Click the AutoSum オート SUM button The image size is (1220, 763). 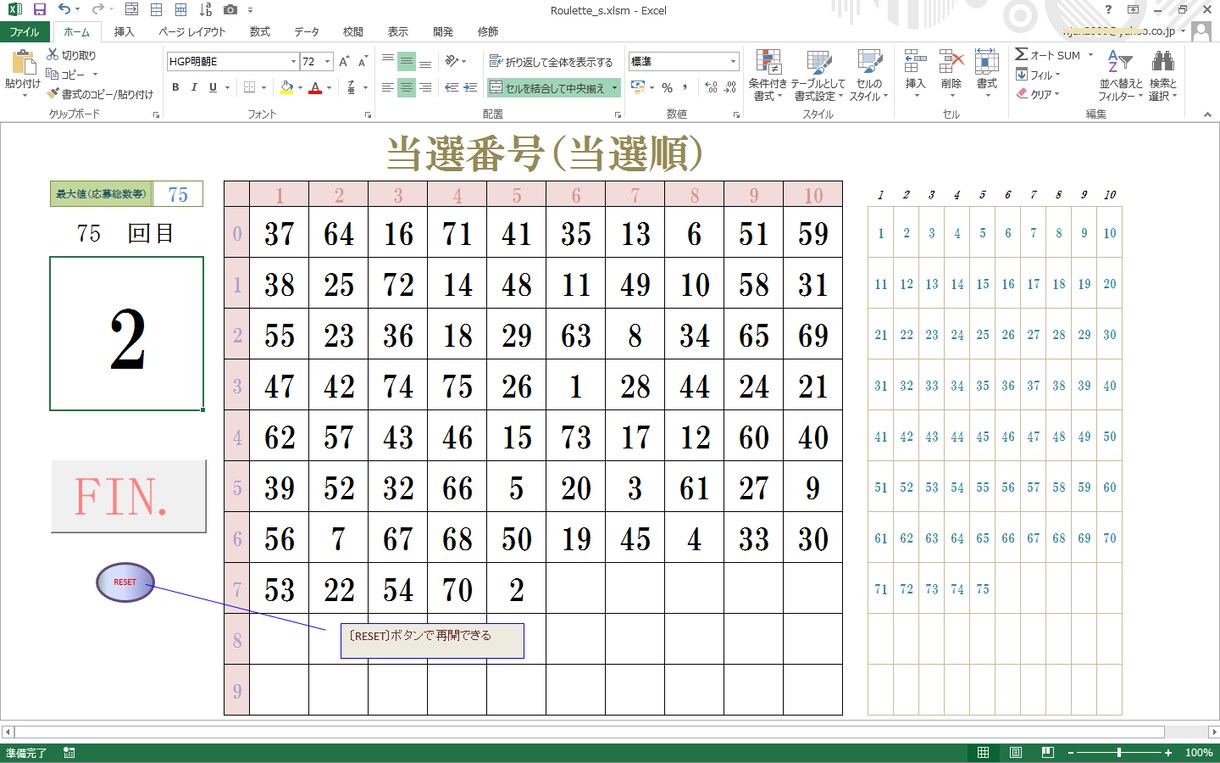(1049, 55)
